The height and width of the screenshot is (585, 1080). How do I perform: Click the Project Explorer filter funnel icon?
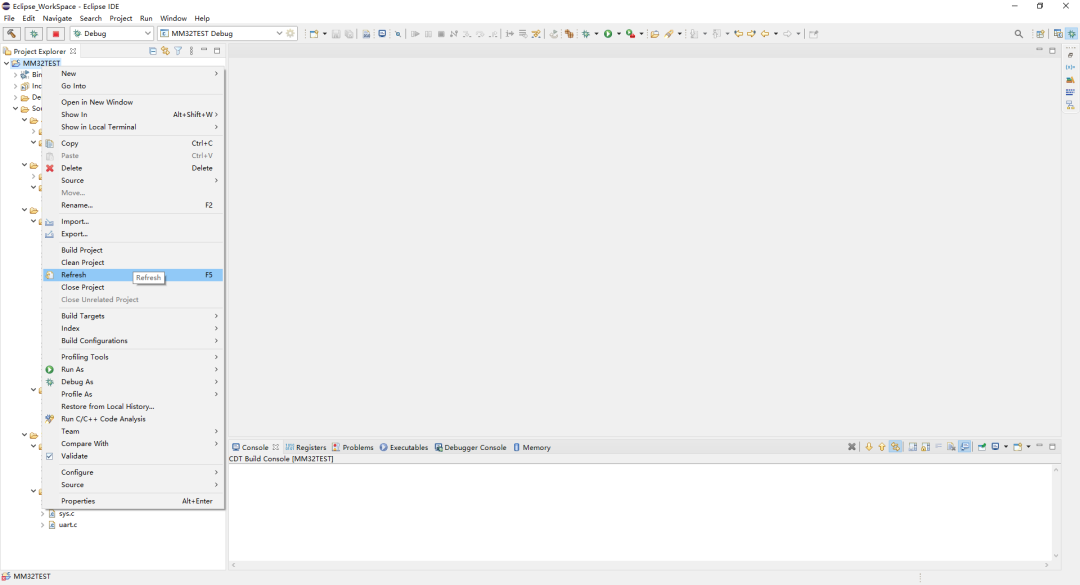[178, 51]
